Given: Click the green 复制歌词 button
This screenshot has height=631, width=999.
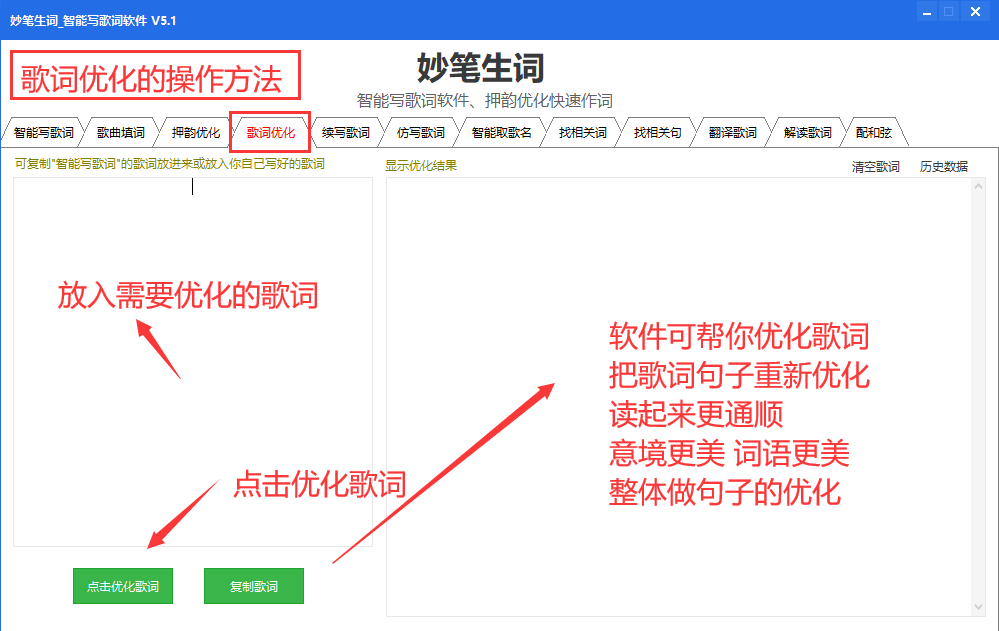Looking at the screenshot, I should pos(254,586).
